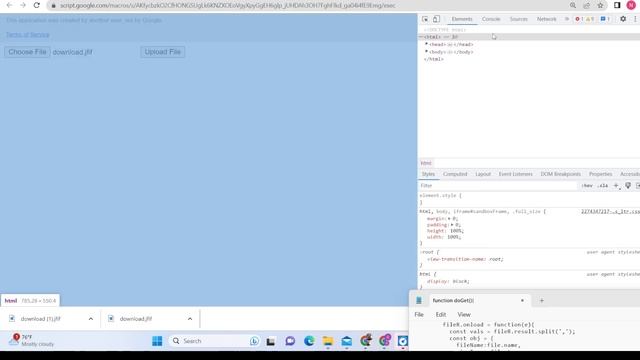Click the html breadcrumb in Elements panel
The image size is (640, 360).
click(x=426, y=163)
